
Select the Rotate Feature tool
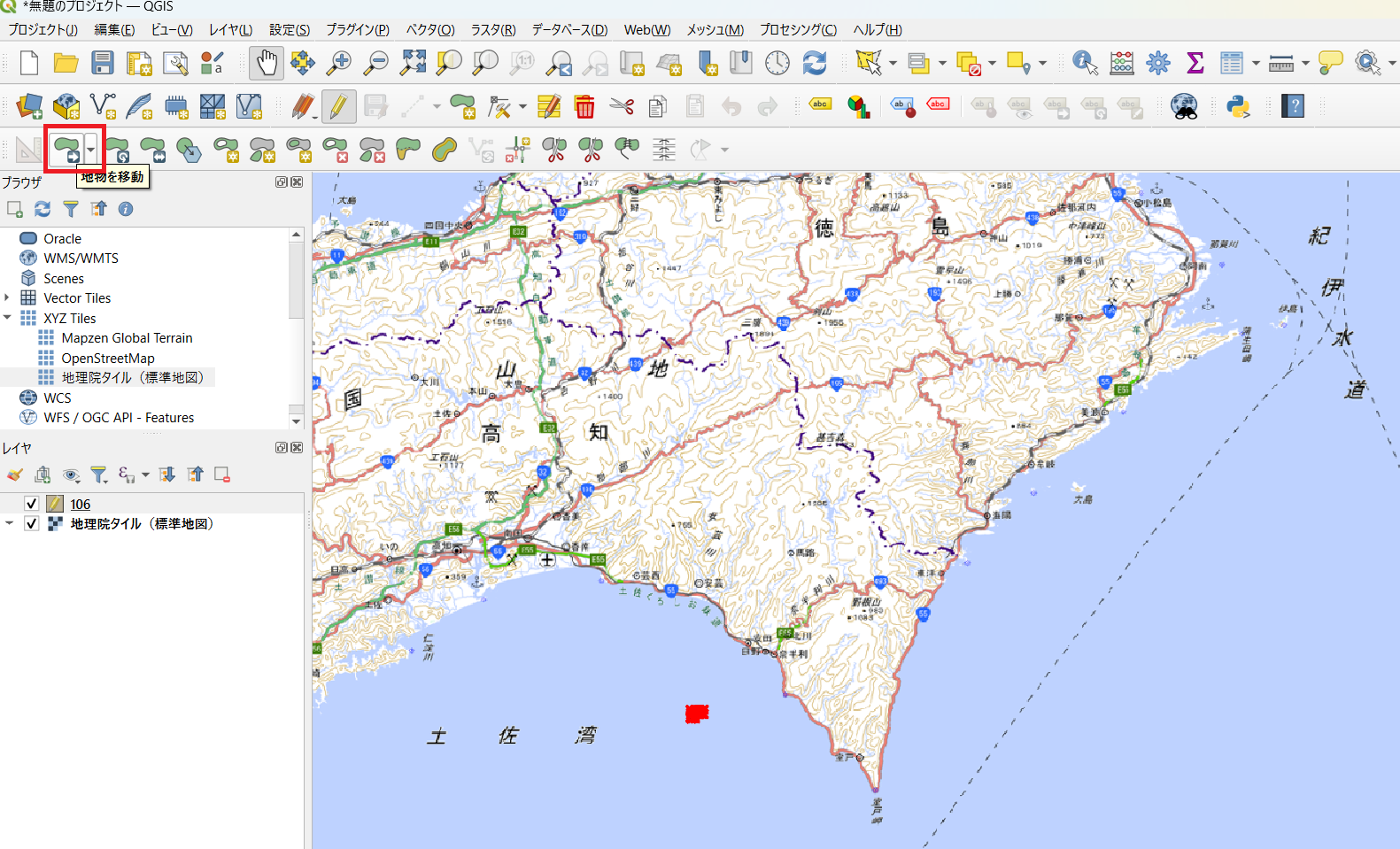click(117, 150)
